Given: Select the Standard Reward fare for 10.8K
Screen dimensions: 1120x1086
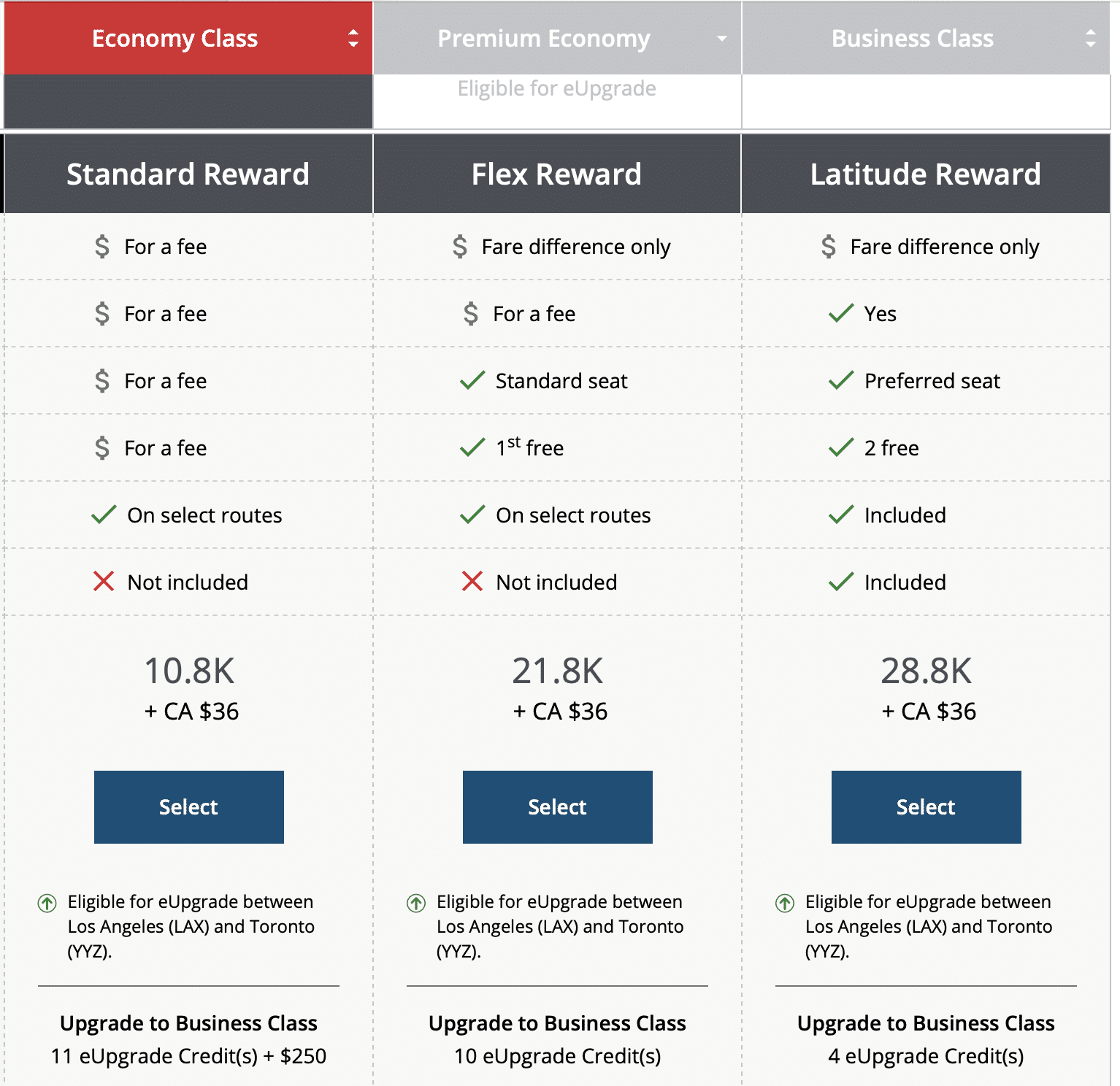Looking at the screenshot, I should pos(189,807).
